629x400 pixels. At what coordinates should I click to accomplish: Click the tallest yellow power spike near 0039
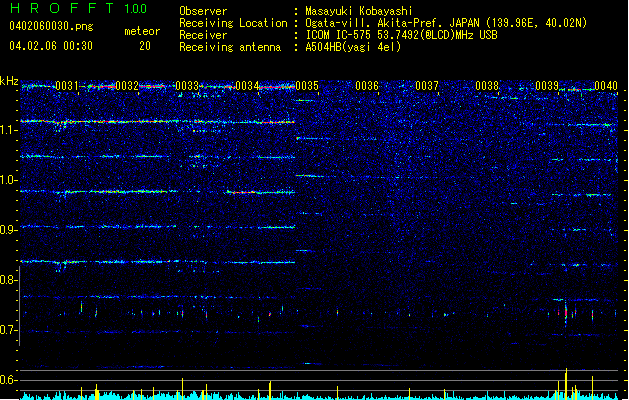[566, 384]
